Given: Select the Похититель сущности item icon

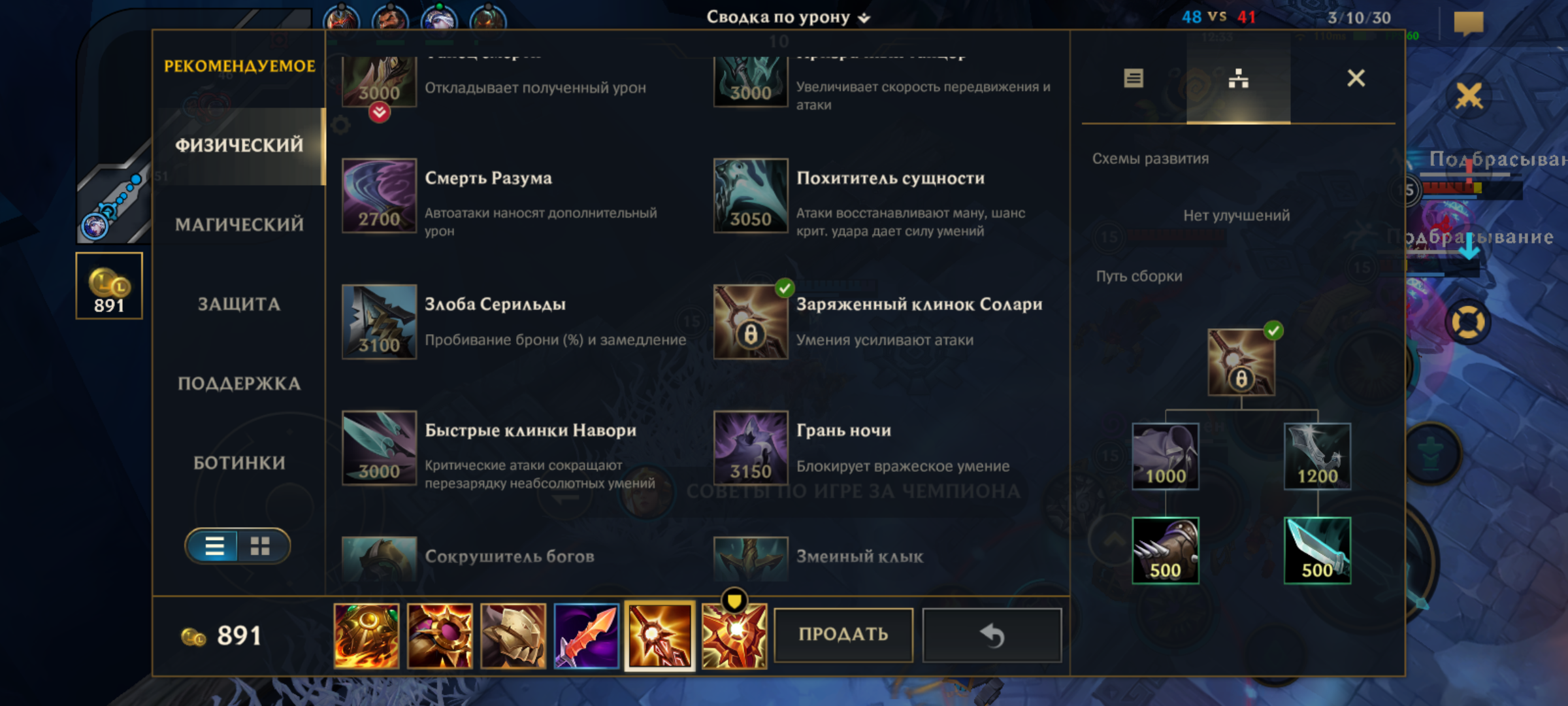Looking at the screenshot, I should [x=750, y=195].
